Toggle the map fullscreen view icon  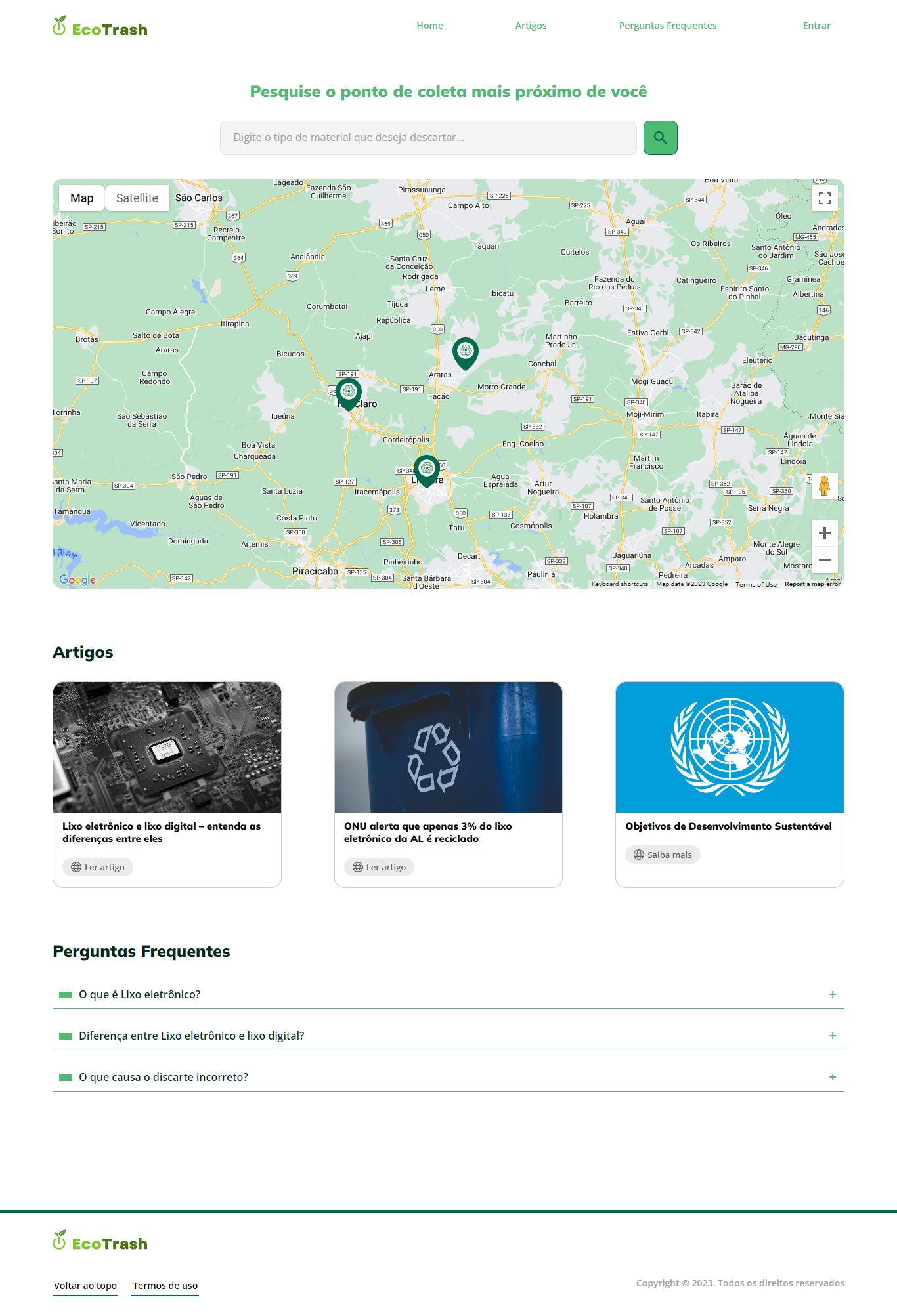(x=825, y=198)
